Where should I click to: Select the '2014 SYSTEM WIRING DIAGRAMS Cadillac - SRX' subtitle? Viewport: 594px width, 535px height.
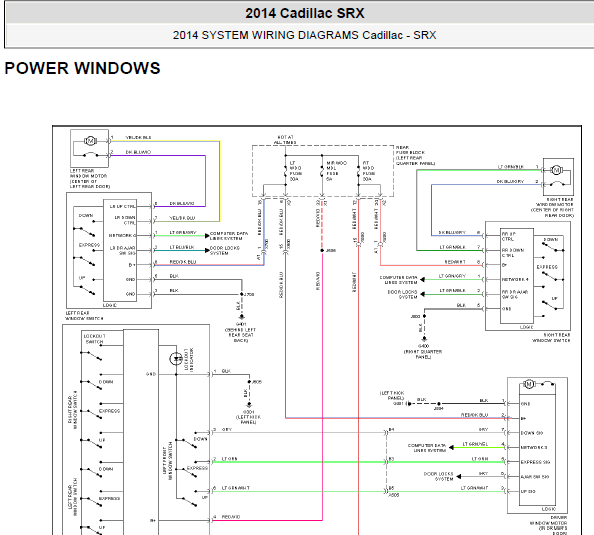coord(305,35)
